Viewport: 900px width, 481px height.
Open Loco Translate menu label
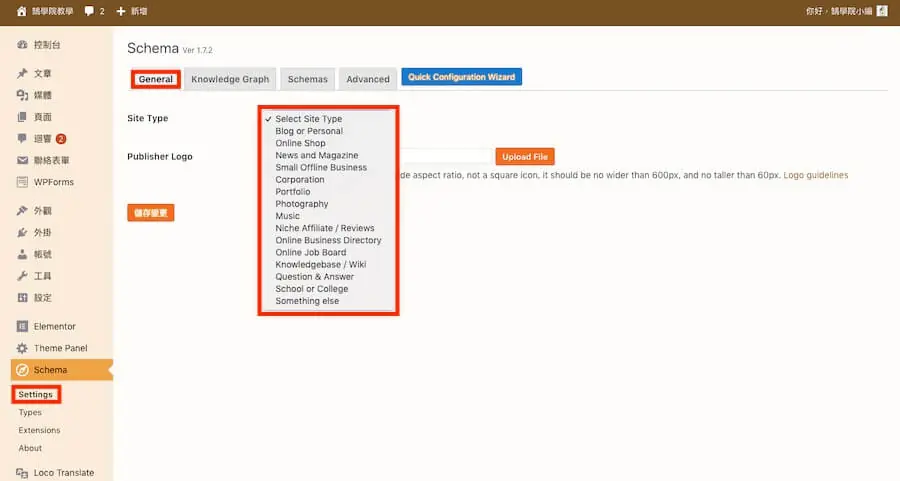click(64, 473)
